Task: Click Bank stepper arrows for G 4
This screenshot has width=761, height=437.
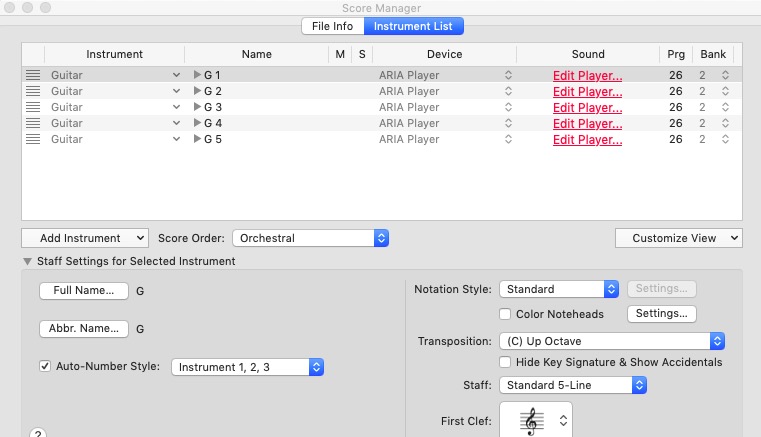Action: (x=725, y=123)
